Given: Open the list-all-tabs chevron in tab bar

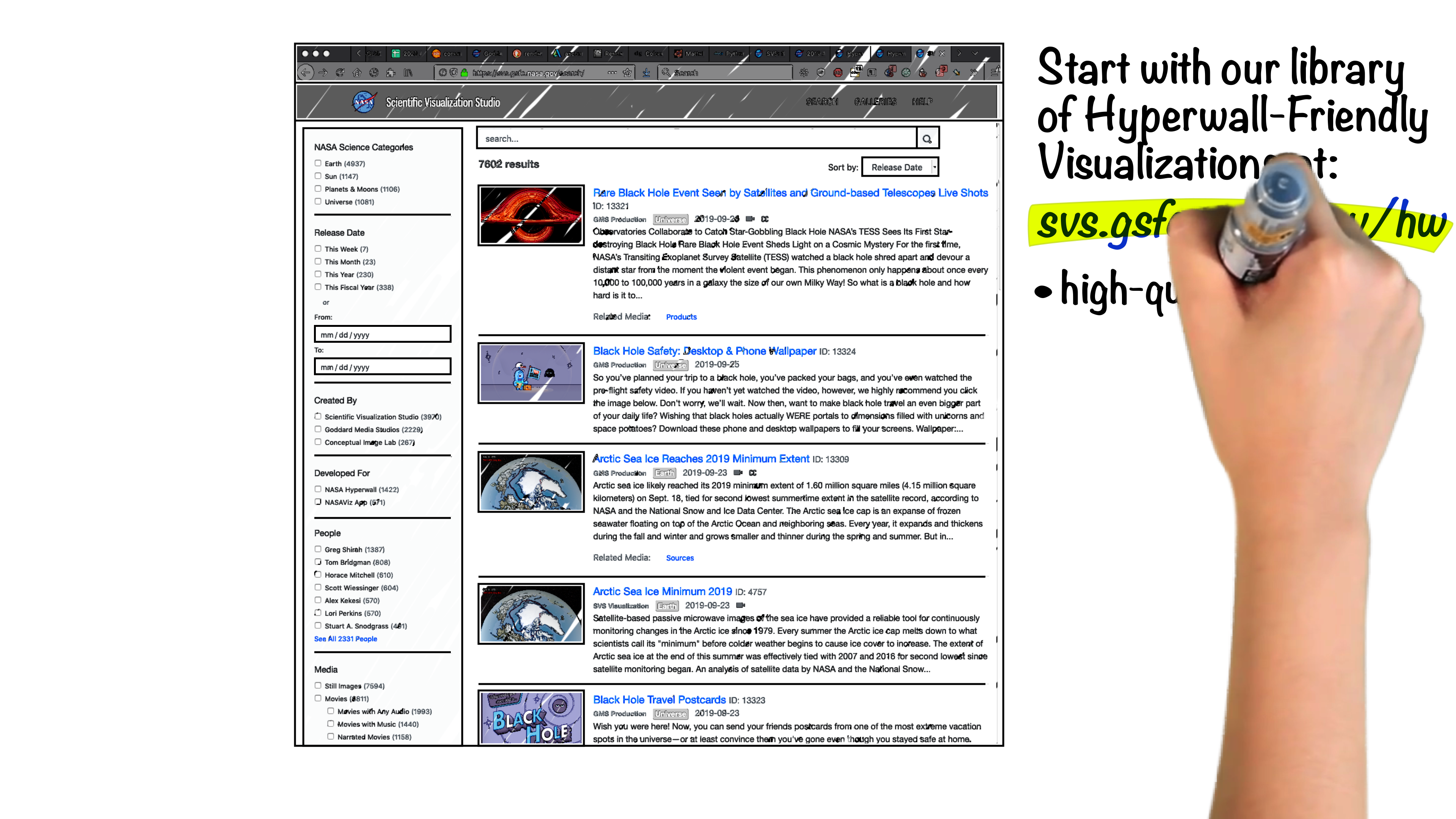Looking at the screenshot, I should [975, 53].
